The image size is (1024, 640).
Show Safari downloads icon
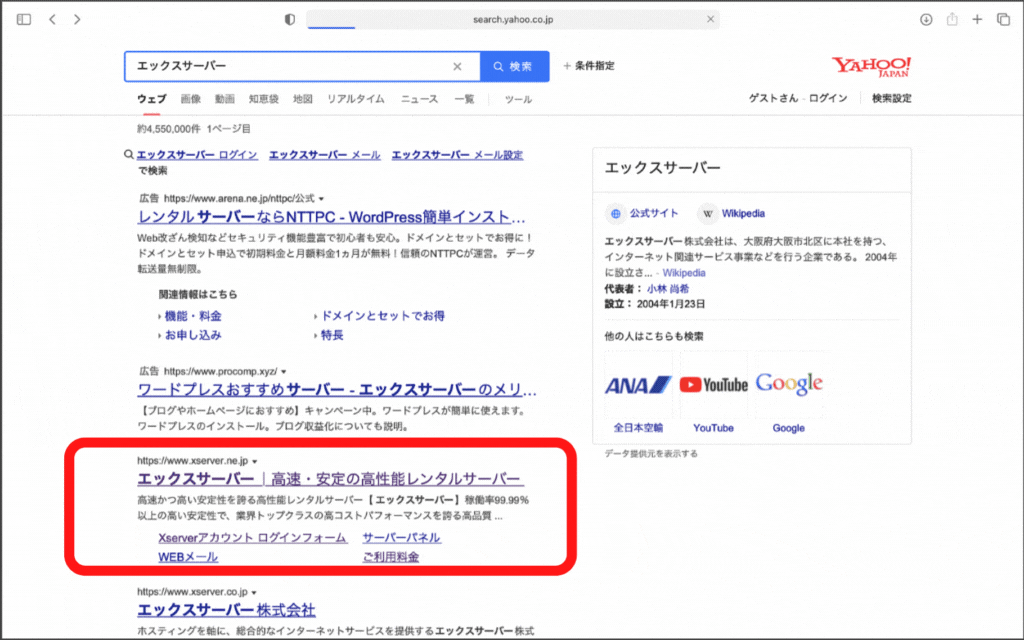(x=926, y=20)
